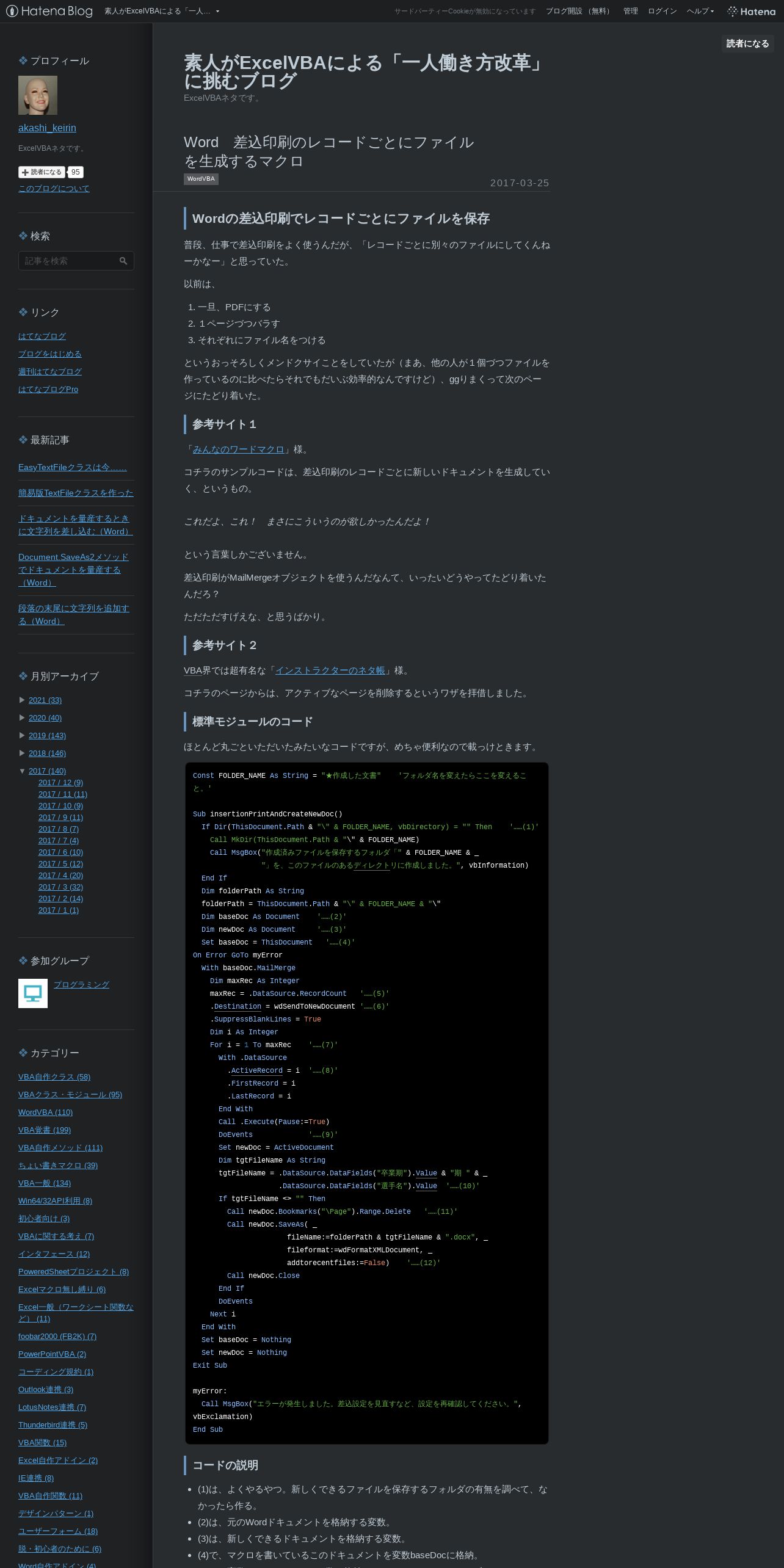Open category VBA覚書 (199)

point(45,1130)
